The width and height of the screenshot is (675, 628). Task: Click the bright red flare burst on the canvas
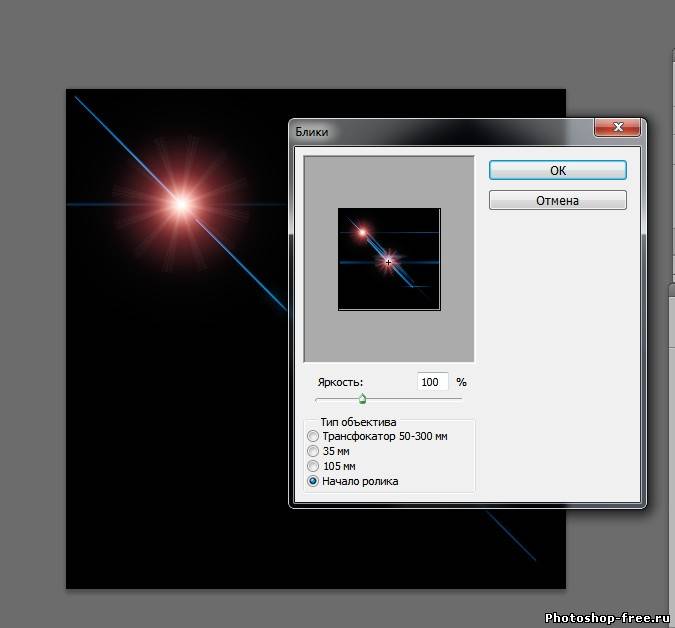pyautogui.click(x=181, y=204)
